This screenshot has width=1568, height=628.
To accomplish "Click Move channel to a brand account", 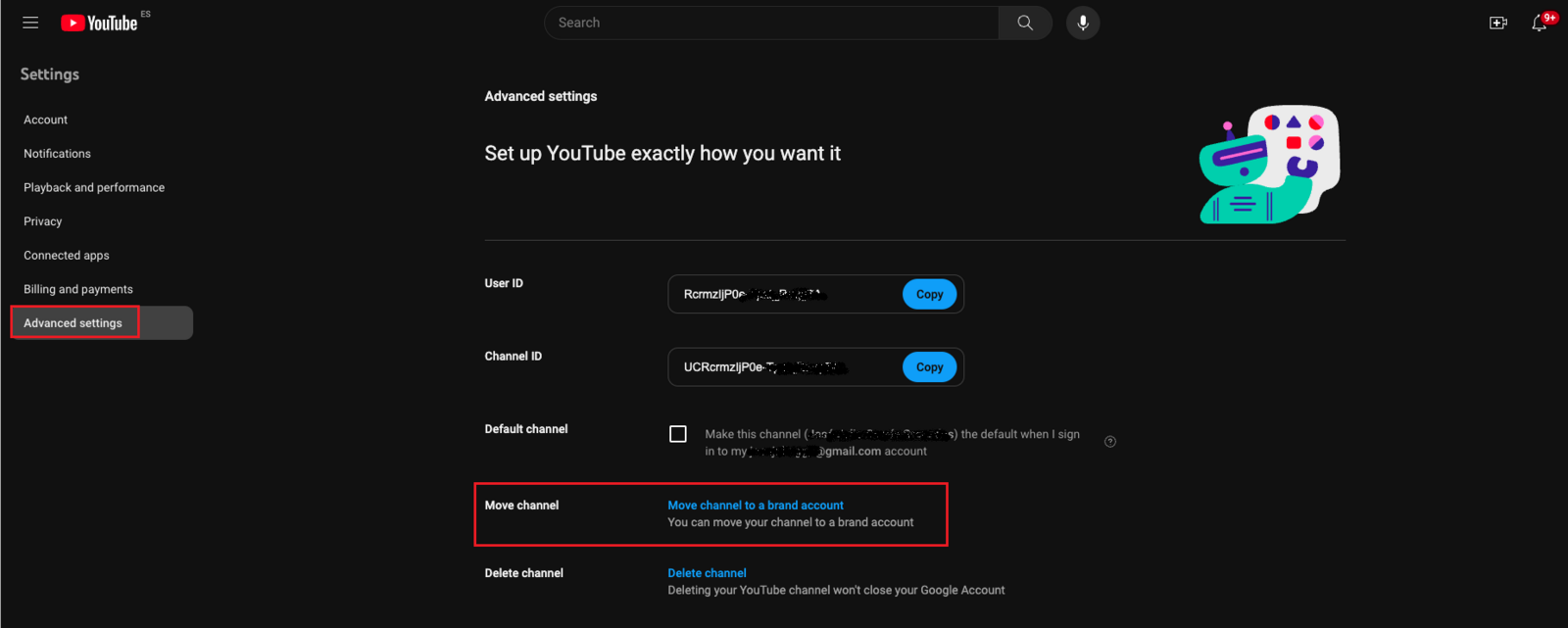I will pyautogui.click(x=756, y=506).
